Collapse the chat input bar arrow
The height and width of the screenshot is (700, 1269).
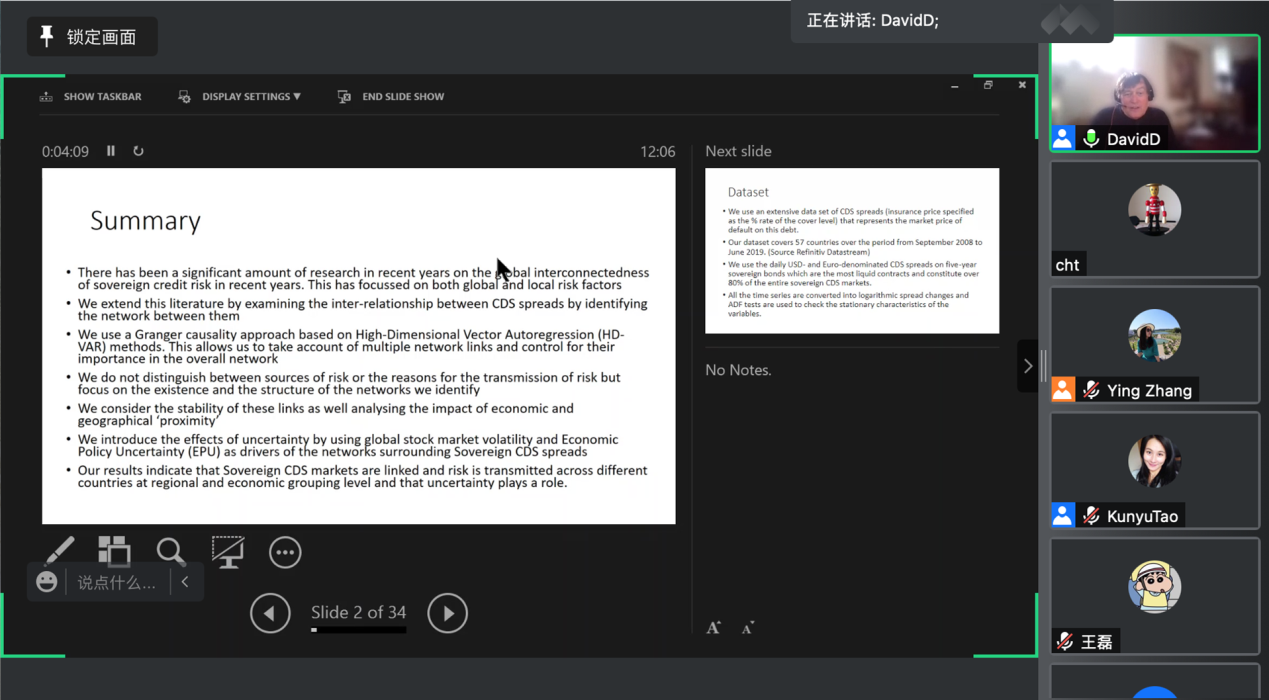coord(185,582)
